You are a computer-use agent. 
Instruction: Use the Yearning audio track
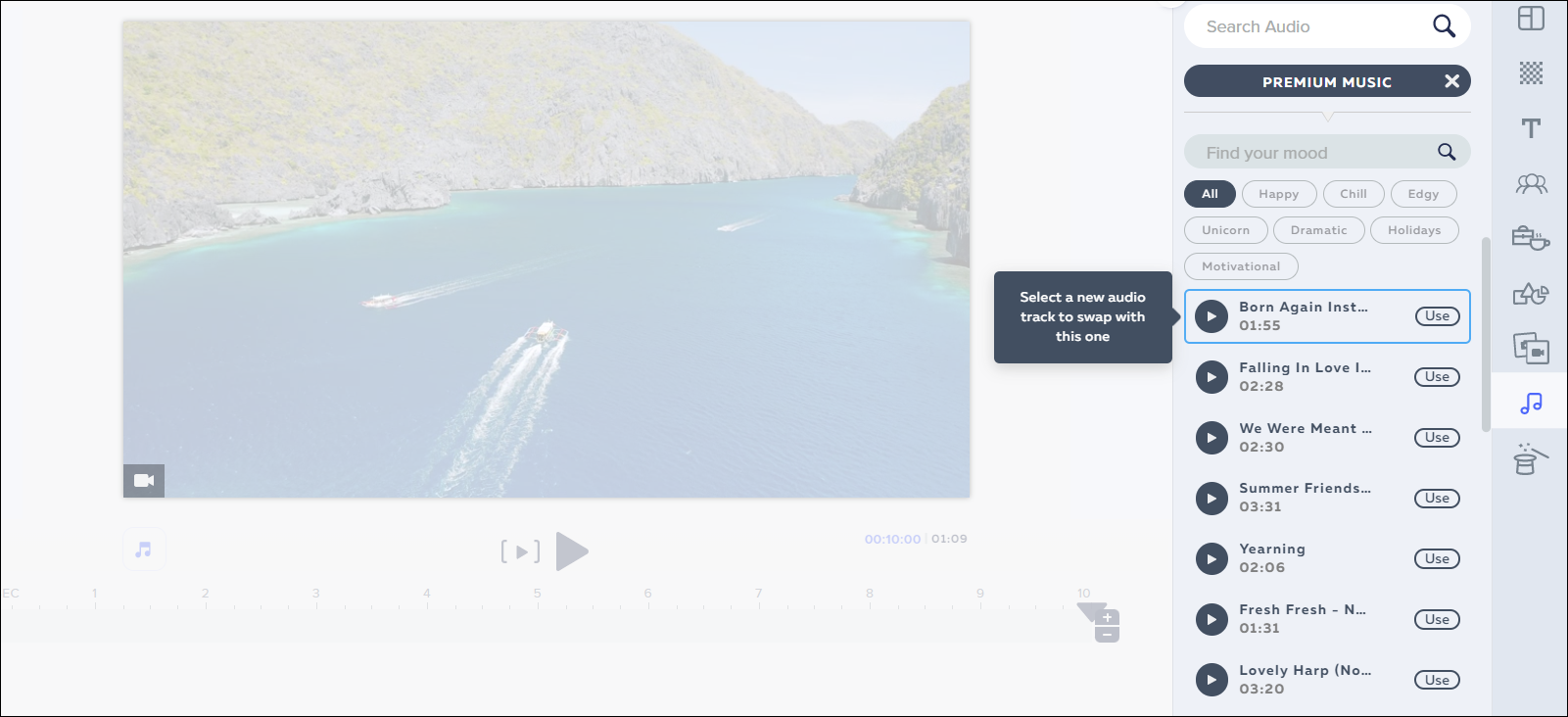(x=1437, y=559)
